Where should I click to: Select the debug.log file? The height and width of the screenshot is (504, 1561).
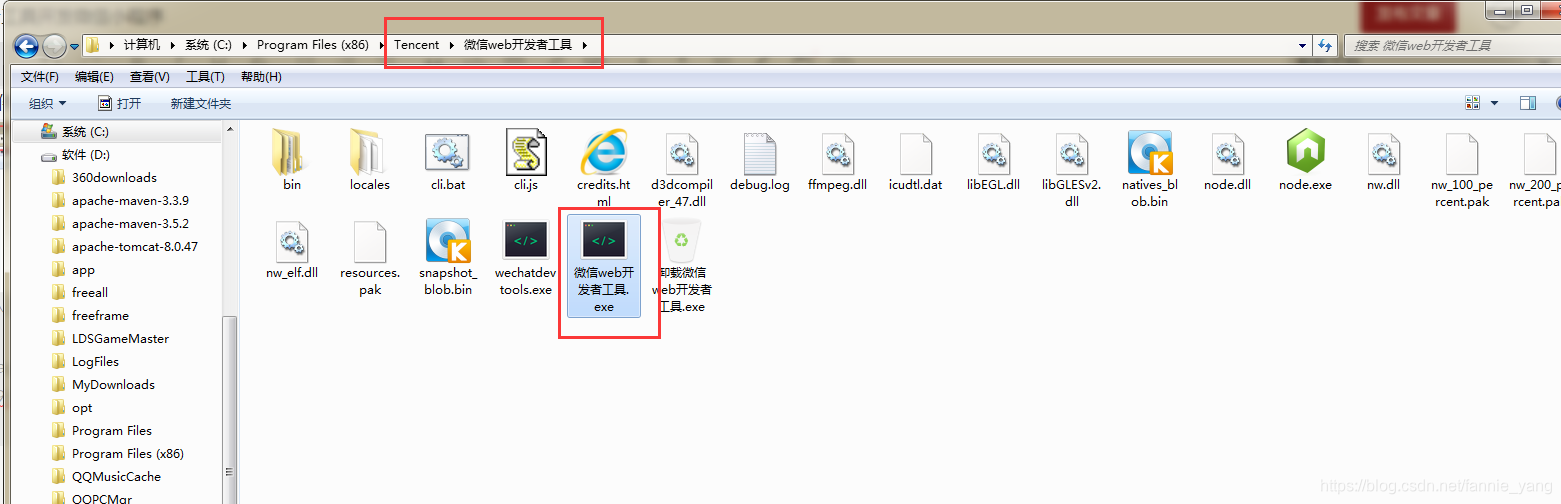click(x=760, y=159)
